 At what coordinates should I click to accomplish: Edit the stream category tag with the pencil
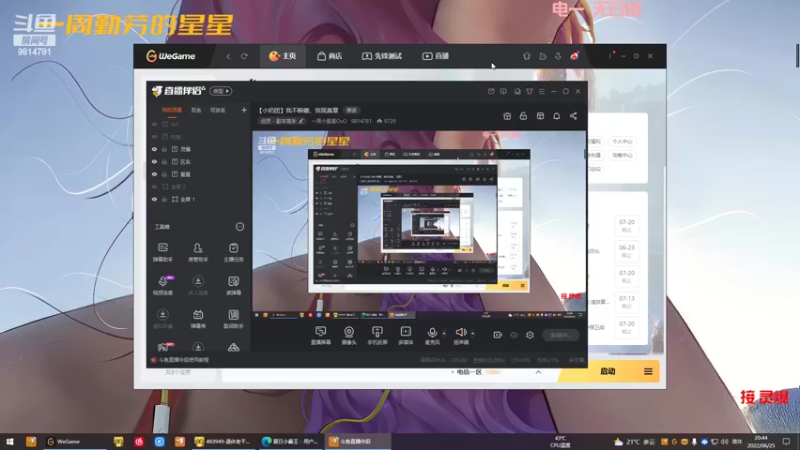pos(301,121)
